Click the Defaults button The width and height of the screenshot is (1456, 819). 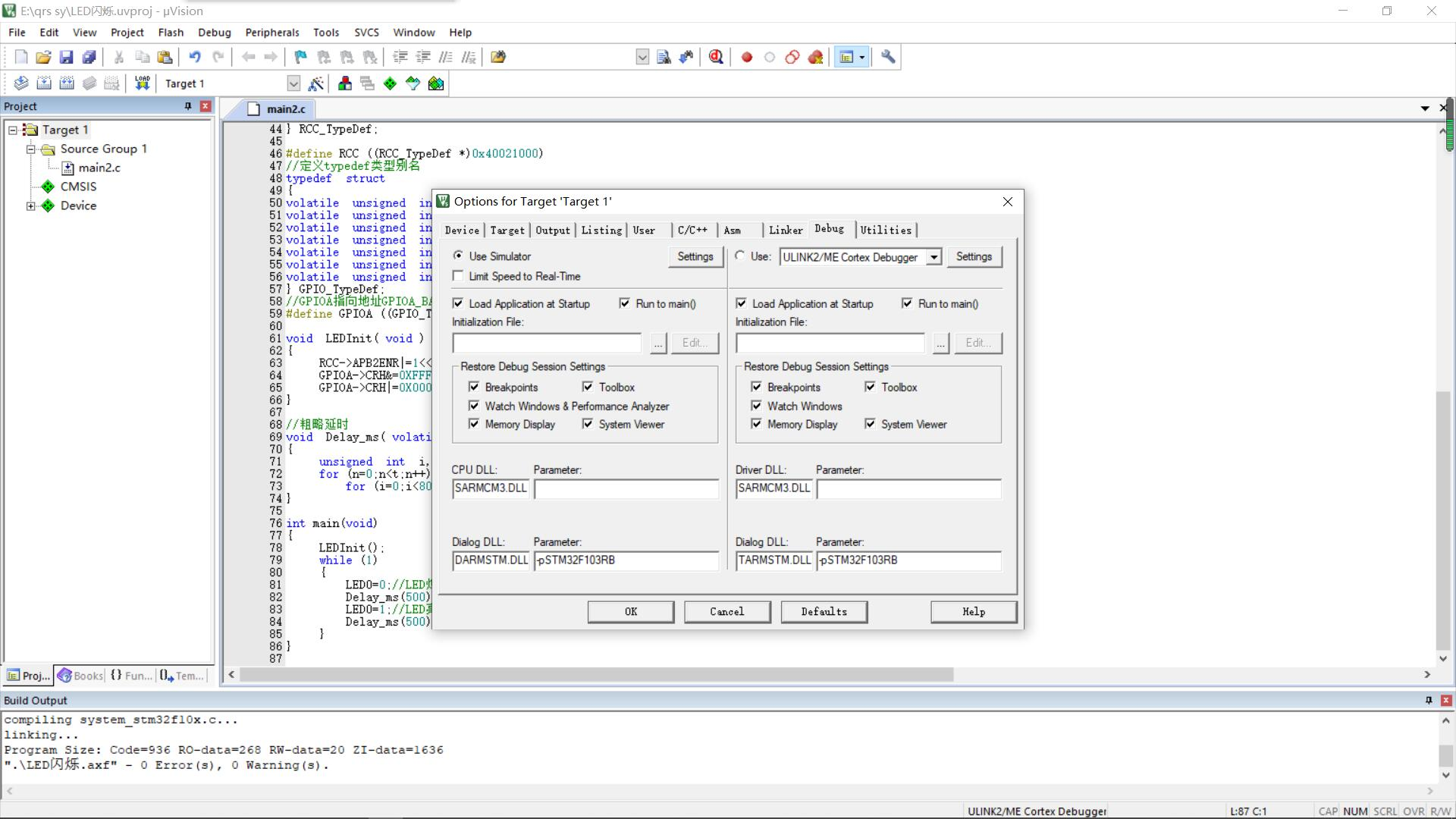824,612
